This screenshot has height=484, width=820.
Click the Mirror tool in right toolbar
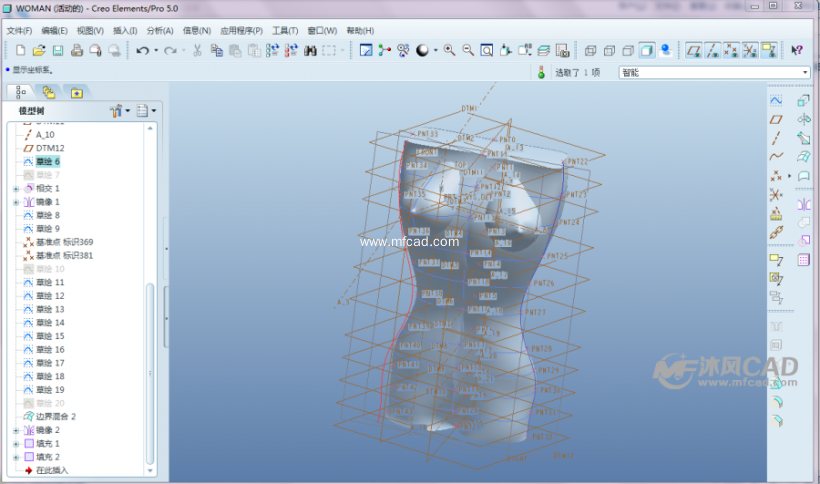point(804,204)
